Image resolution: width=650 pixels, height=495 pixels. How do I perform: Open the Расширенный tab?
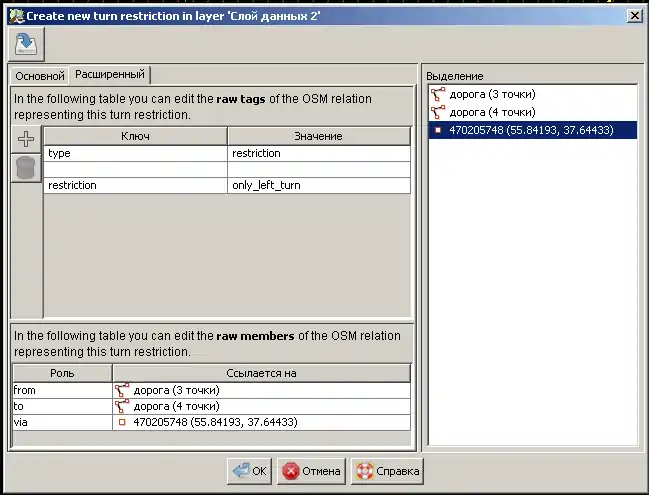pos(109,75)
